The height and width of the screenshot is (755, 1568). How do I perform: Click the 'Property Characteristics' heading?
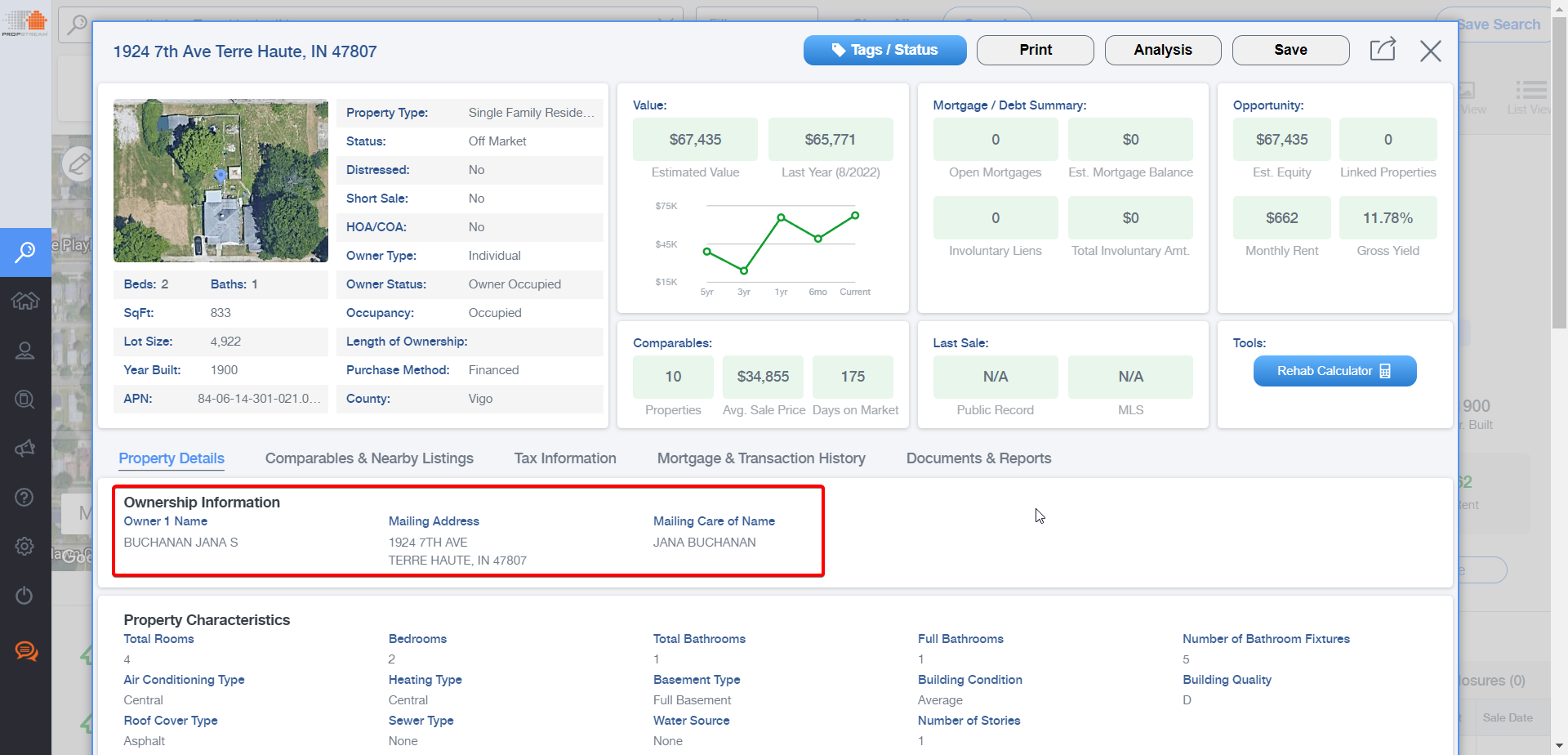pos(207,620)
